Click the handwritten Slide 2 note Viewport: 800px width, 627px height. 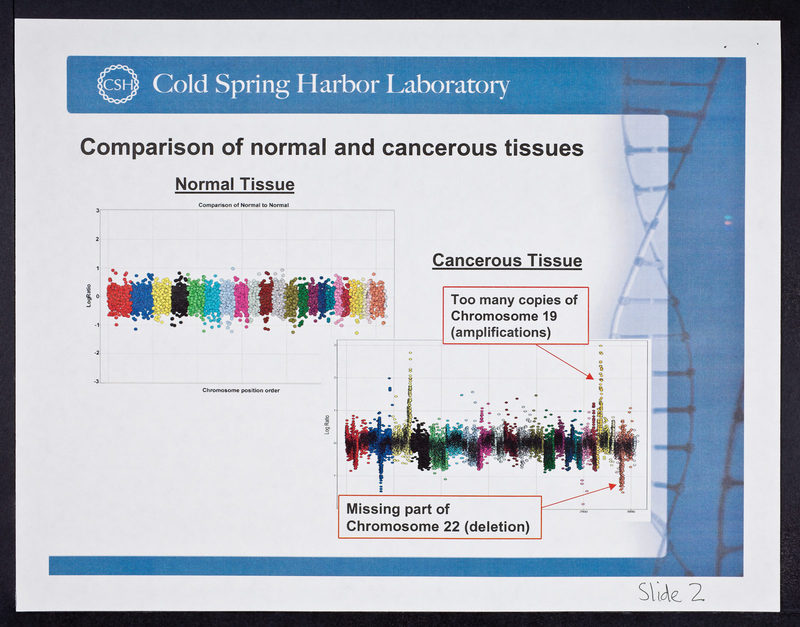(x=672, y=591)
